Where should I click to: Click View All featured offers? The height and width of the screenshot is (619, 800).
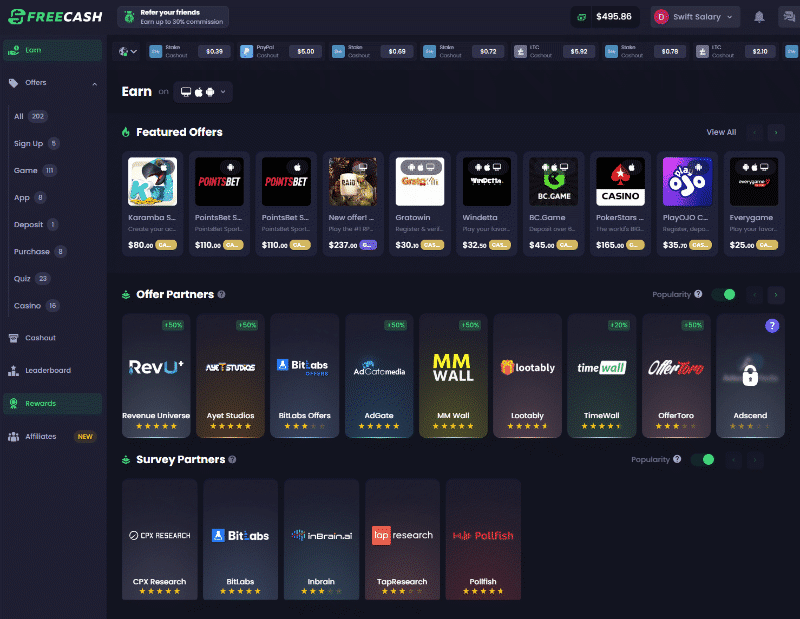(x=721, y=132)
